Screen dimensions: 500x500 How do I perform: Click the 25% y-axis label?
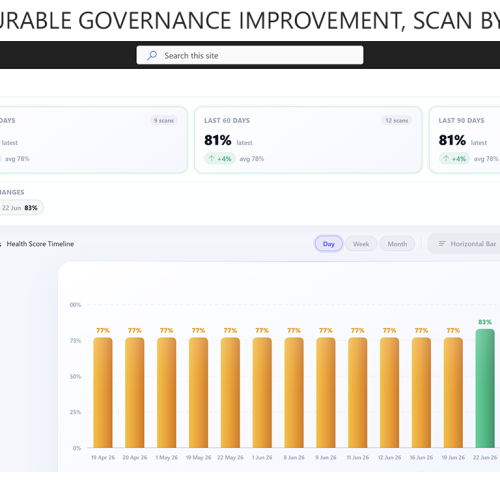(x=75, y=412)
